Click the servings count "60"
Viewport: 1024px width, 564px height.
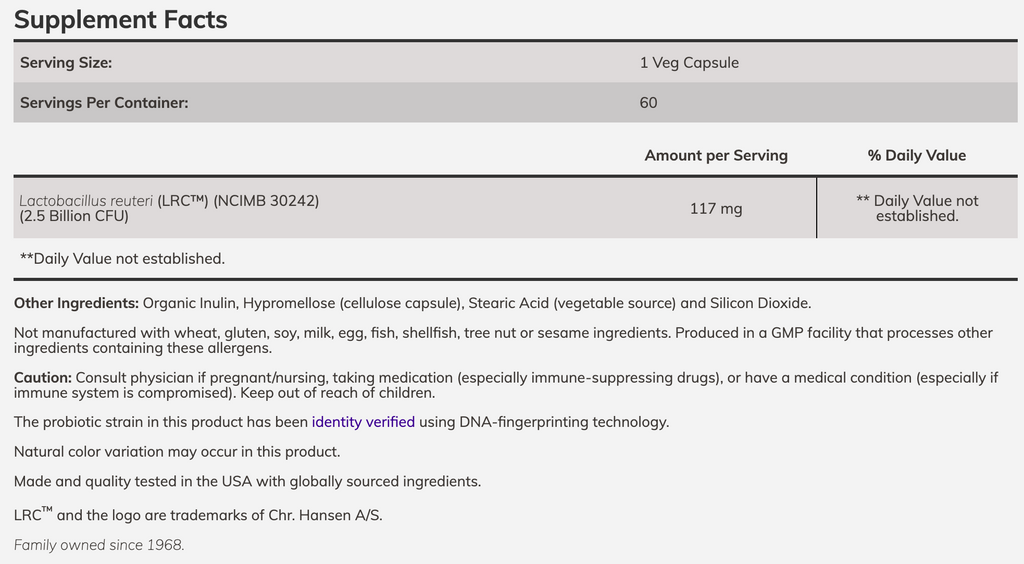click(649, 103)
